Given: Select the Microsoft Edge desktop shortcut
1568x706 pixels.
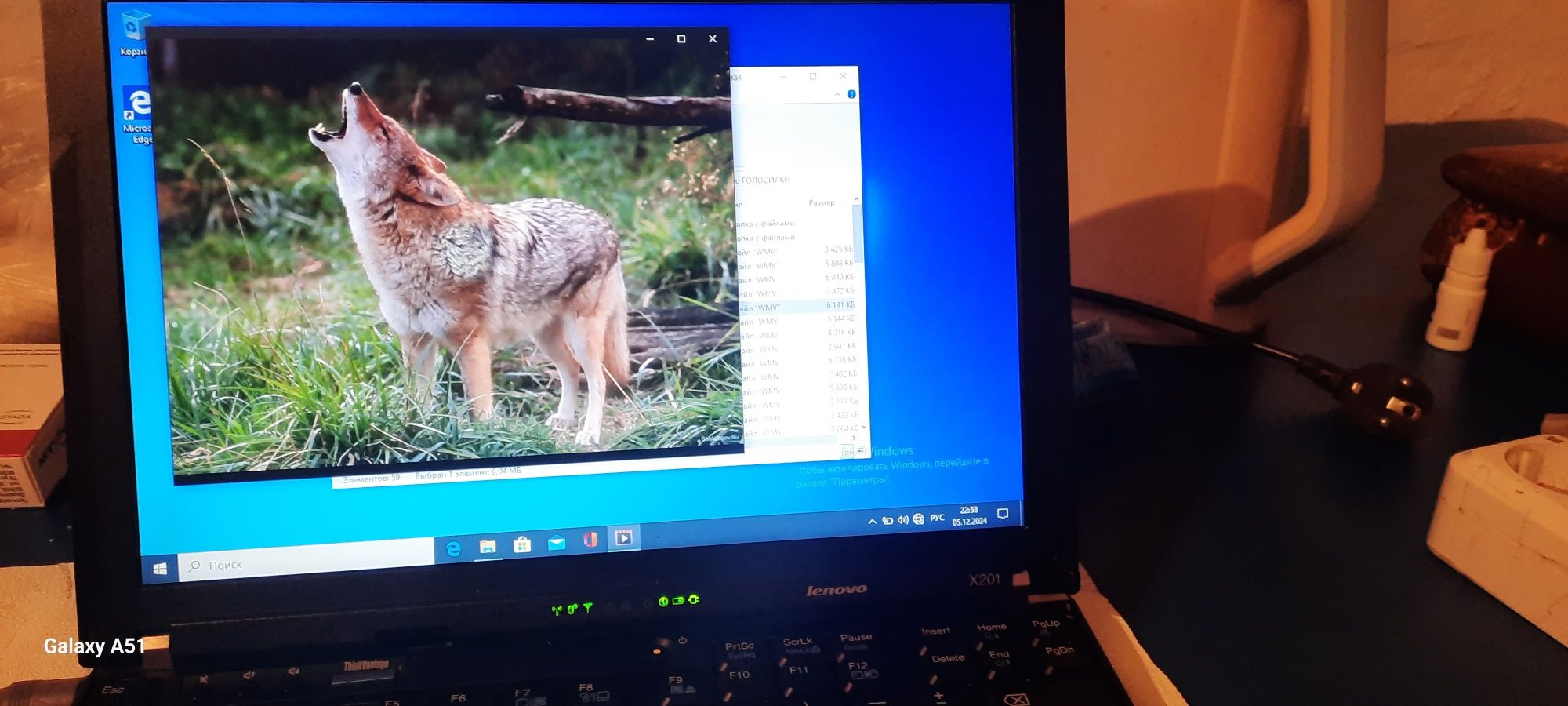Looking at the screenshot, I should tap(137, 115).
